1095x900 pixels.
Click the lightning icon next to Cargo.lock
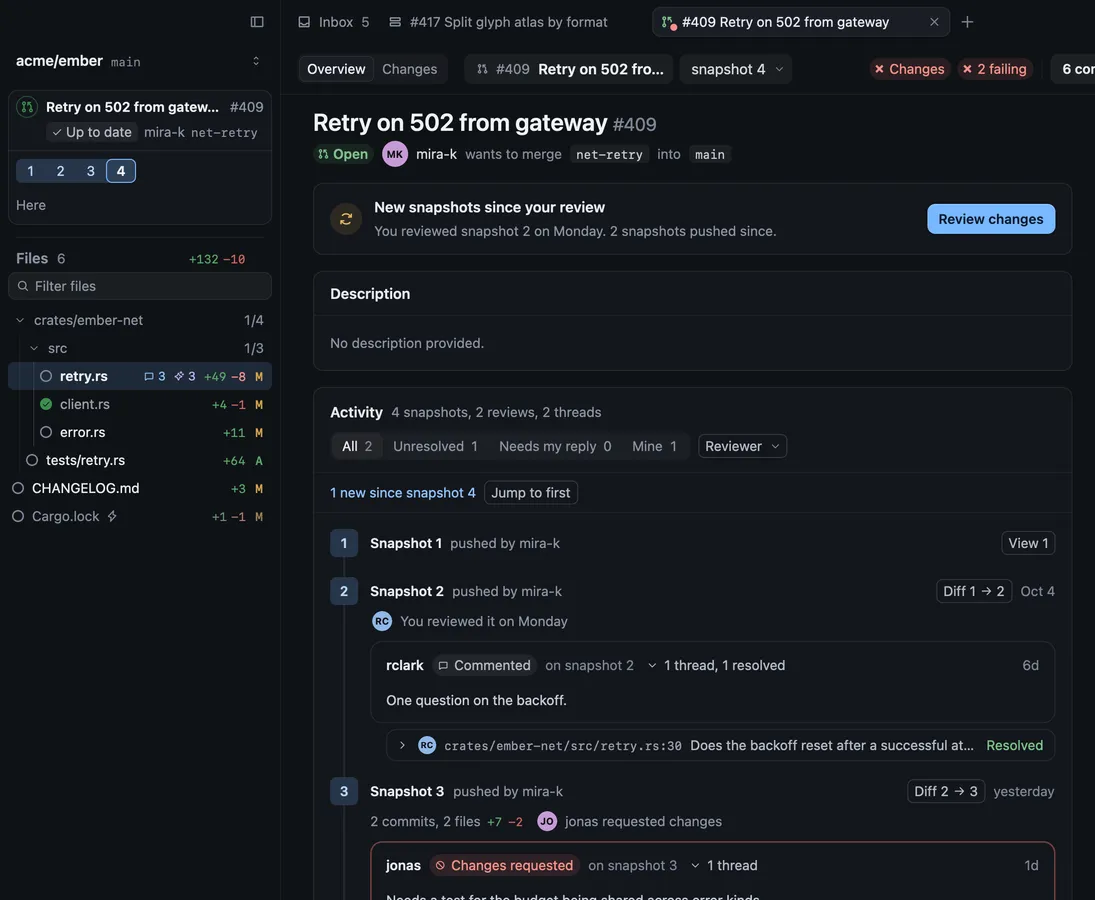click(112, 516)
